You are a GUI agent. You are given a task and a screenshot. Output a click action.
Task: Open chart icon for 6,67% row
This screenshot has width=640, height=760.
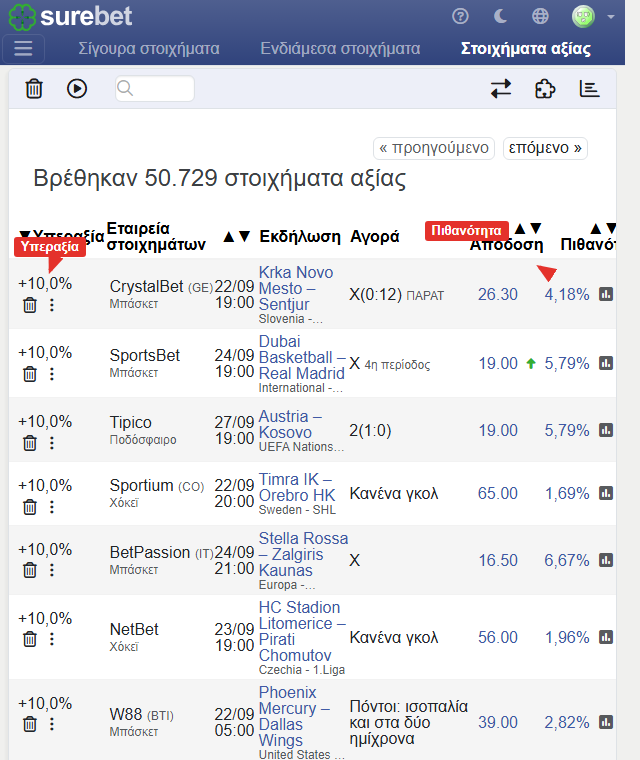[606, 560]
